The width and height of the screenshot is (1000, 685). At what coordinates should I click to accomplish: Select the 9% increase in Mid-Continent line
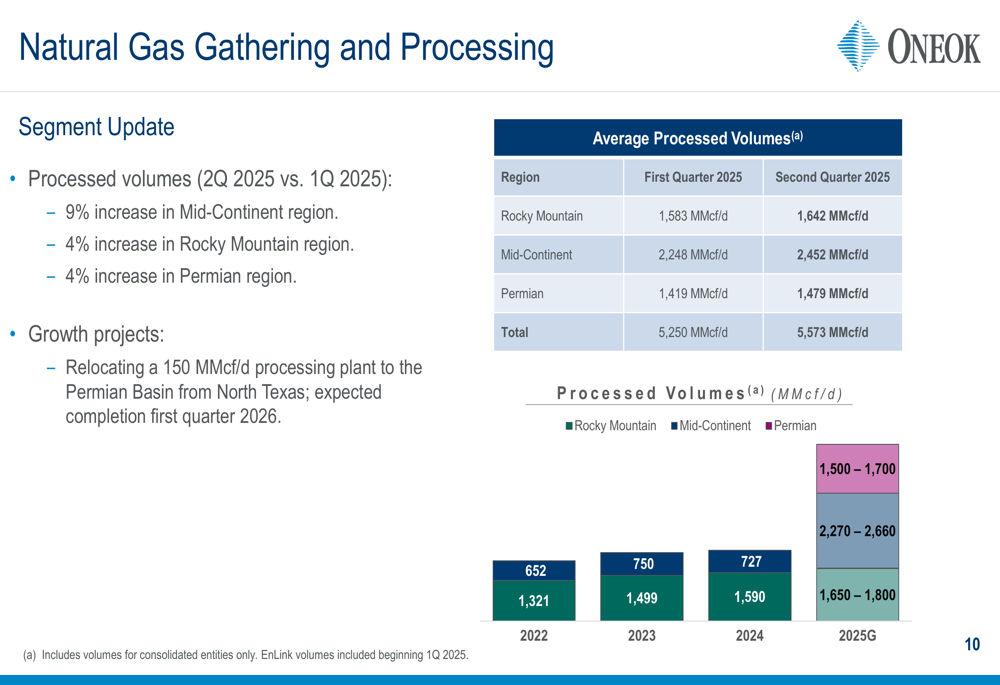pos(202,212)
